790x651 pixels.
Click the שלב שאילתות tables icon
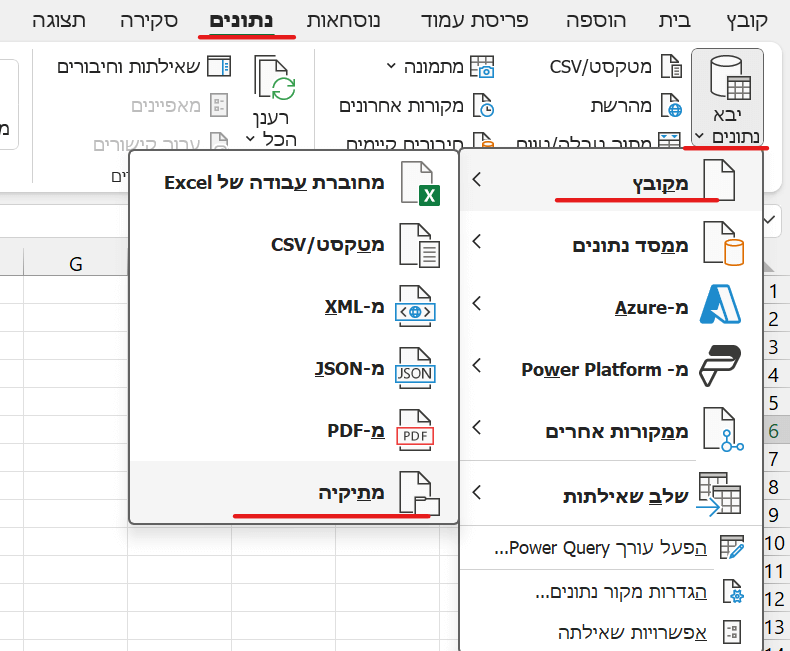click(719, 494)
